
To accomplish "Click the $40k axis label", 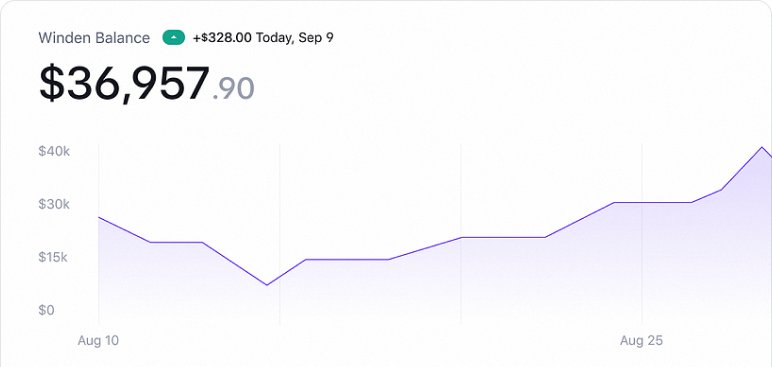I will point(54,151).
